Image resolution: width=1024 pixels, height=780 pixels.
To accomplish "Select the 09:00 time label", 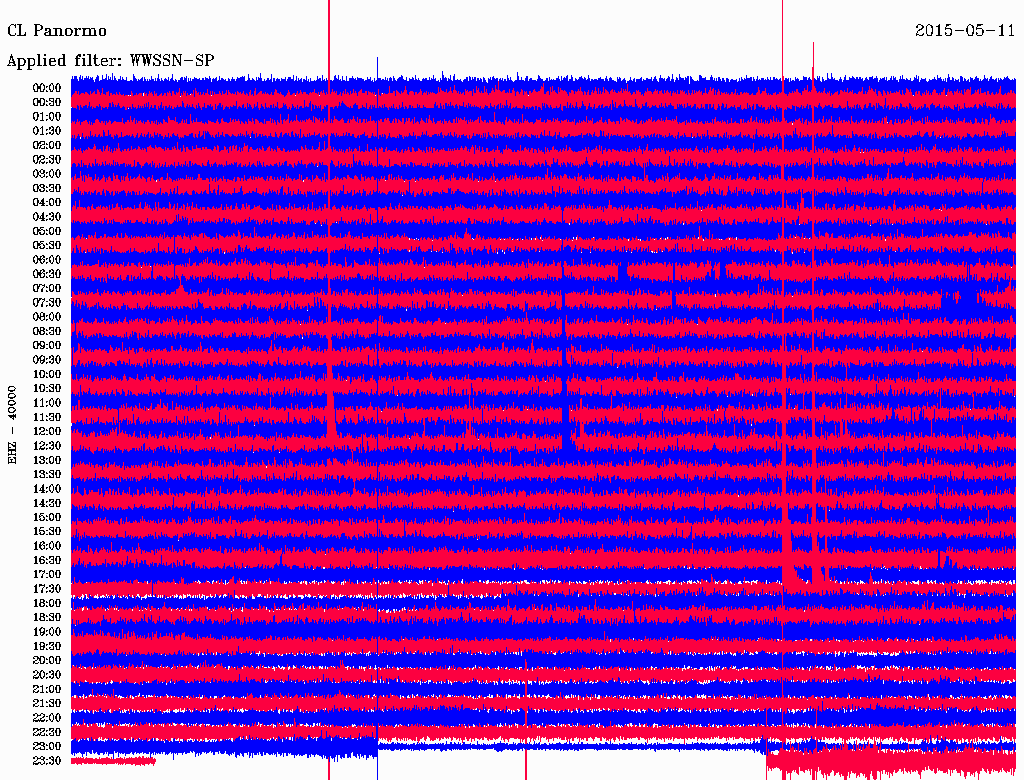I will pyautogui.click(x=47, y=346).
